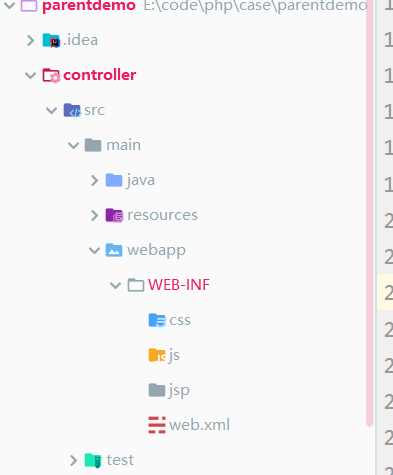Collapse the WEB-INF folder chevron
The height and width of the screenshot is (475, 393).
coord(115,285)
